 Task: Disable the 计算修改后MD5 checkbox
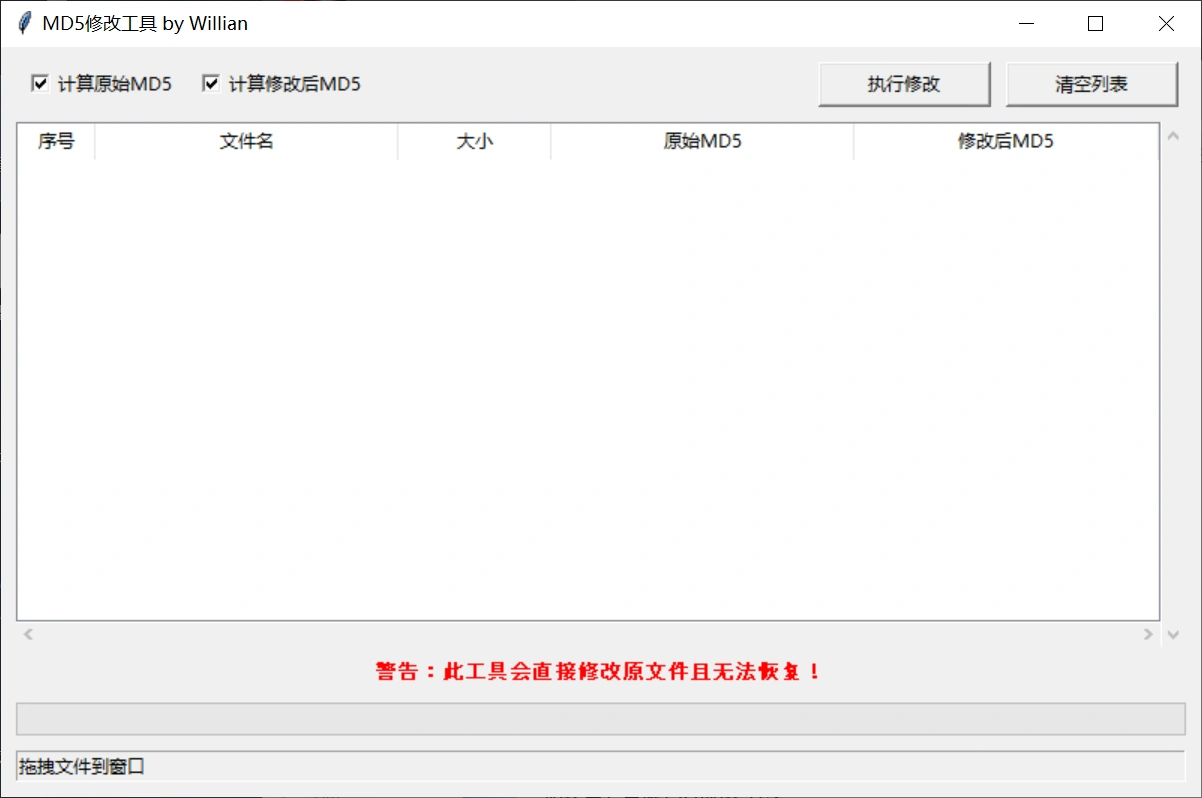[x=211, y=83]
